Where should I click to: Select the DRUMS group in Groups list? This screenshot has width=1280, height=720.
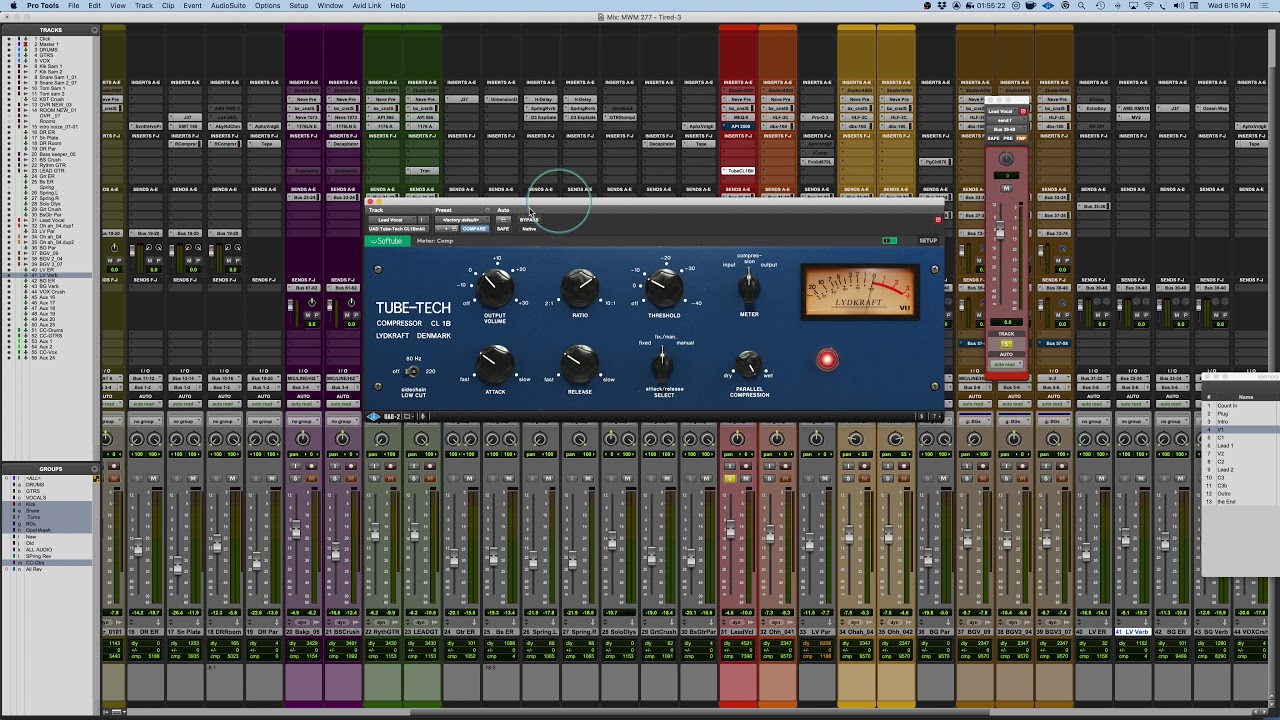click(x=34, y=485)
